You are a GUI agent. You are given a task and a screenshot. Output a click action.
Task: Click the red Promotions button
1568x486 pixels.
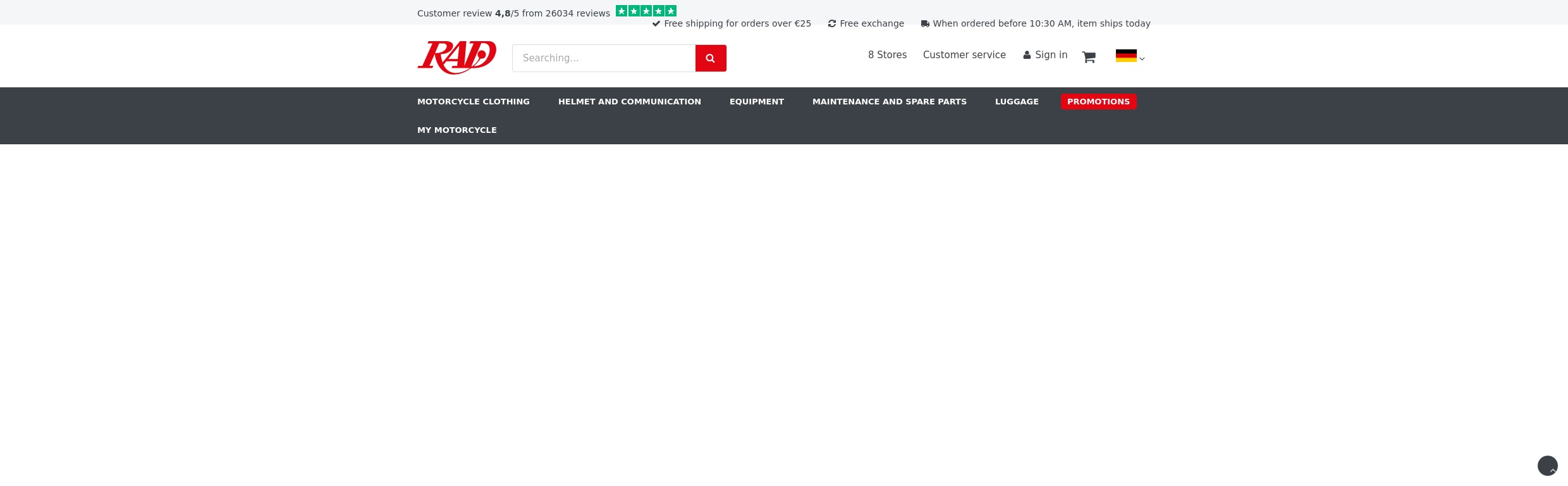pos(1098,101)
